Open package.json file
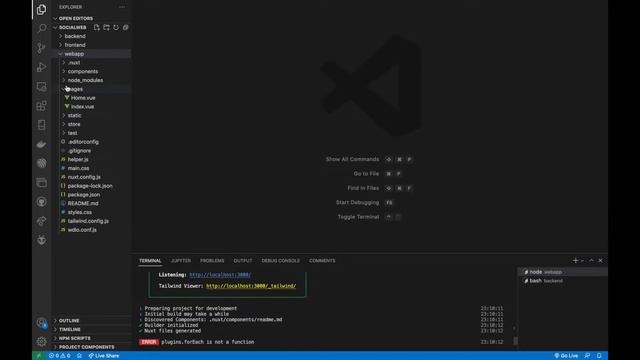Image resolution: width=640 pixels, height=360 pixels. coord(84,195)
